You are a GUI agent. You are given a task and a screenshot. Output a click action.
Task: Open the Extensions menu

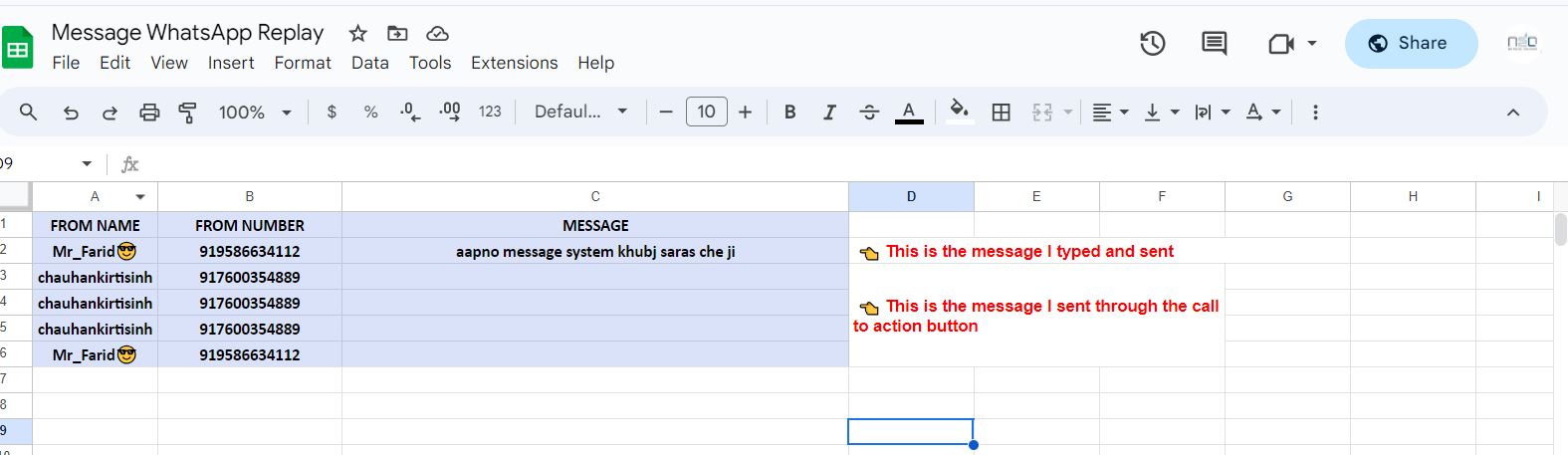pyautogui.click(x=514, y=63)
